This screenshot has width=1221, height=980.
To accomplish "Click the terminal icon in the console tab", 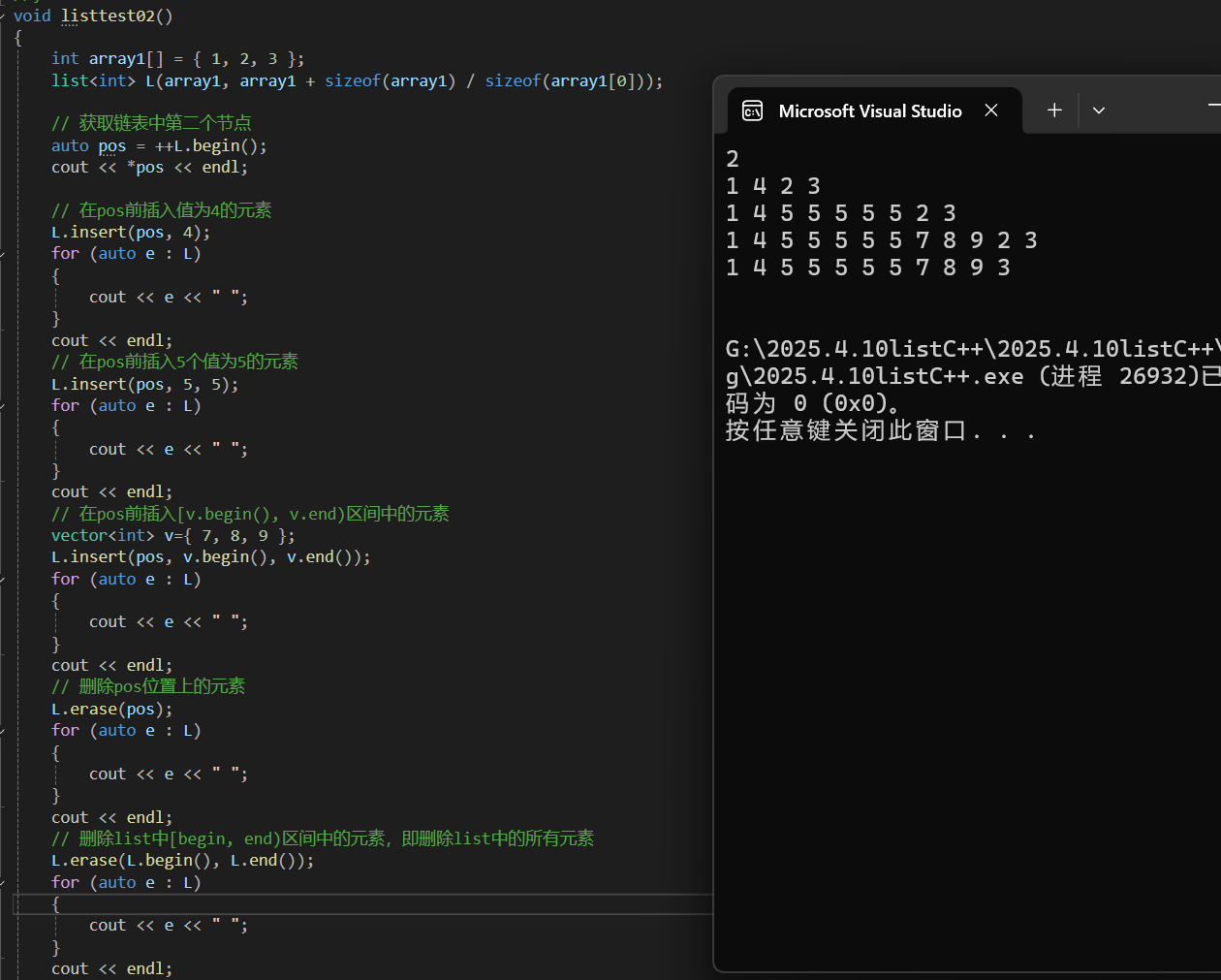I will [x=752, y=111].
